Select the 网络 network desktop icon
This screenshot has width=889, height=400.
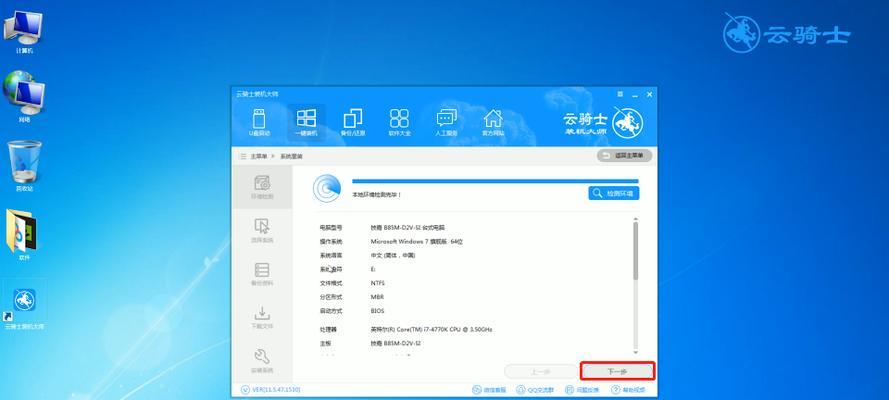(x=23, y=96)
